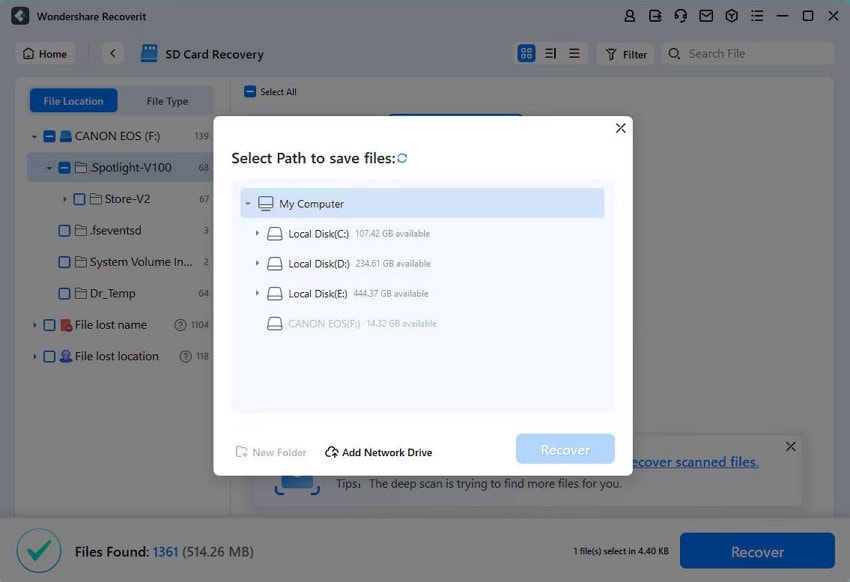
Task: Click the refresh icon beside Select Path
Action: (x=402, y=158)
